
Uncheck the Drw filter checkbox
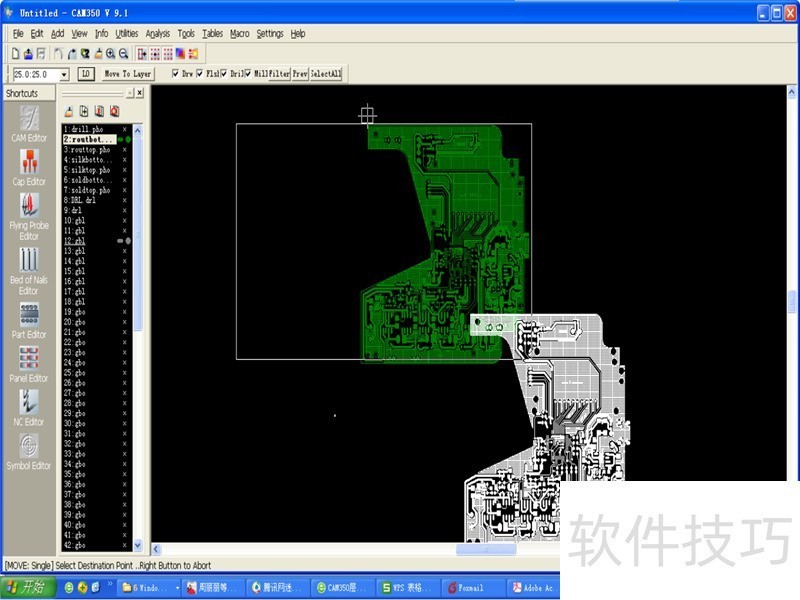point(176,74)
